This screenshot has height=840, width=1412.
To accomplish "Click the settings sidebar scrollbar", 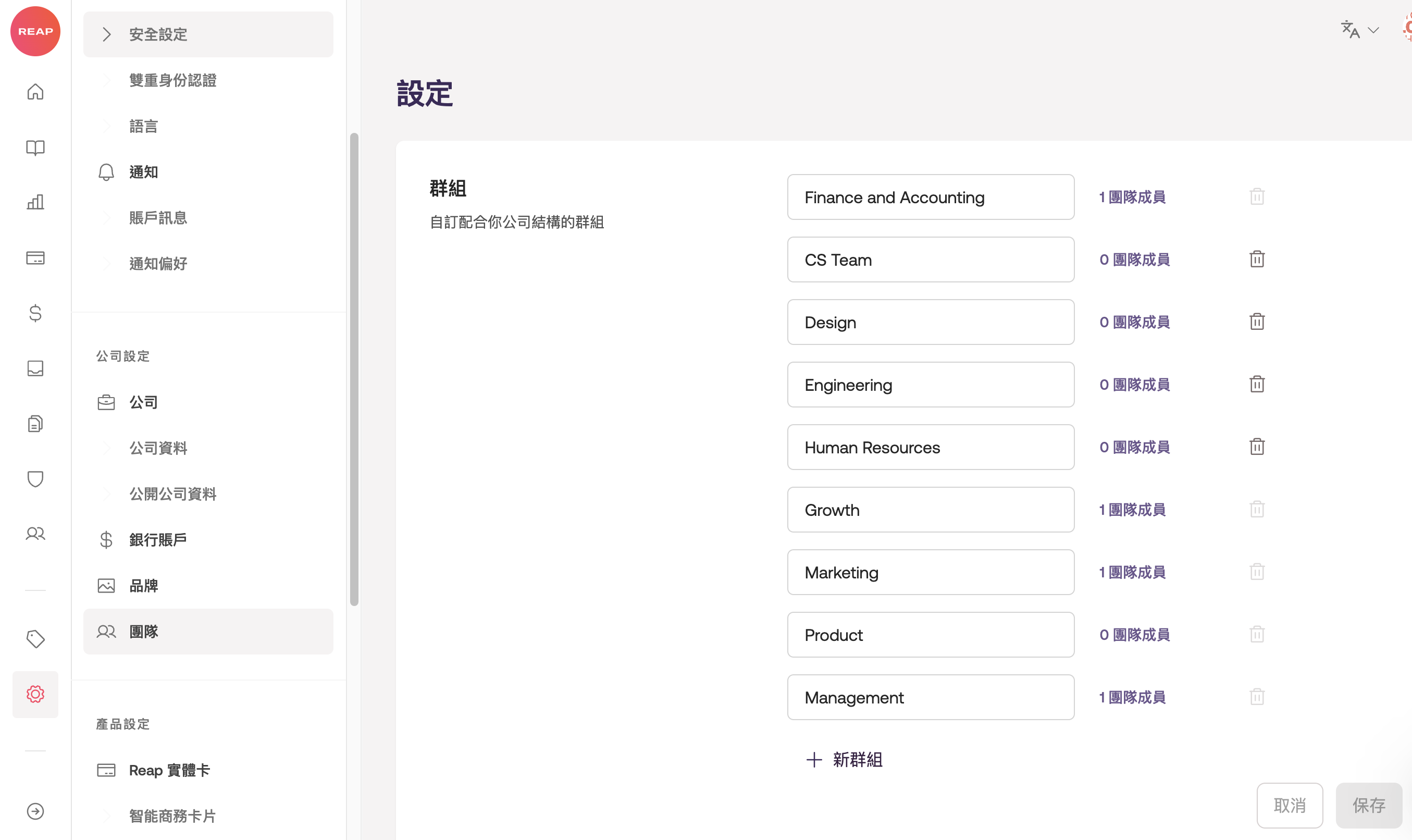I will pyautogui.click(x=354, y=369).
